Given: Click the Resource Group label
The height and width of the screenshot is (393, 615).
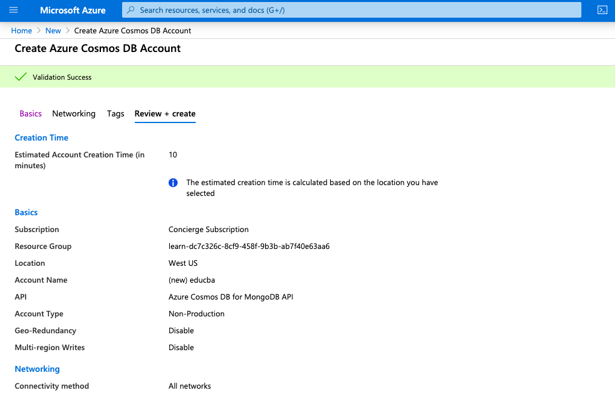Looking at the screenshot, I should point(43,246).
